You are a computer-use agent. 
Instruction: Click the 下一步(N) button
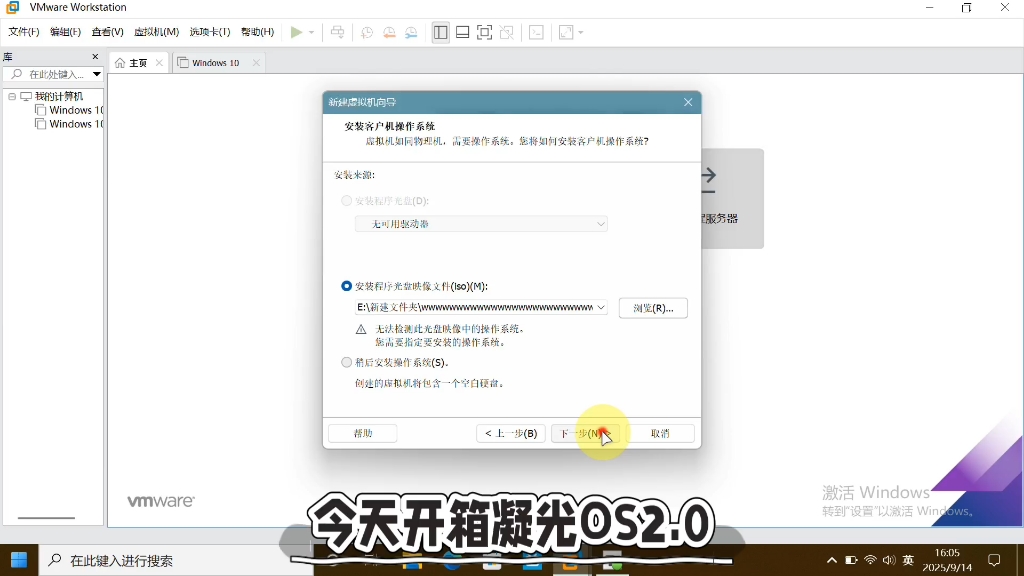coord(585,433)
